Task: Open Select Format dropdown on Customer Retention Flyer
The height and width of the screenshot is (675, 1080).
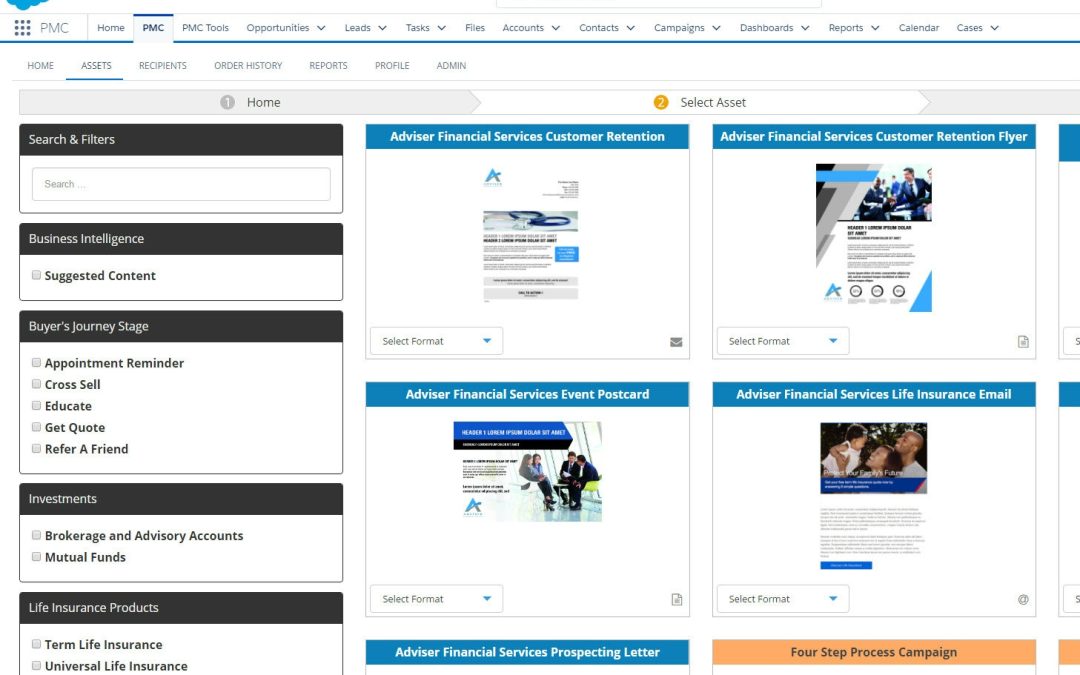Action: point(782,341)
